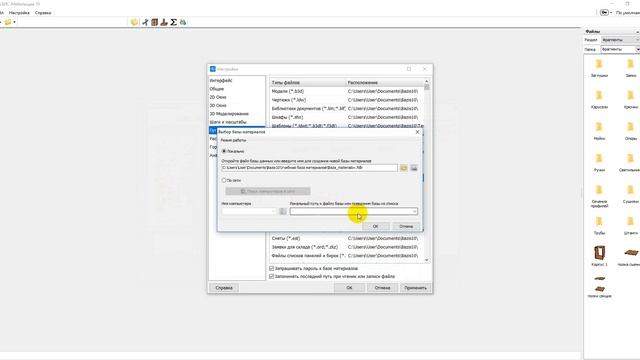Screen dimensions: 640x360
Task: Select the По сети radio button
Action: pos(224,180)
